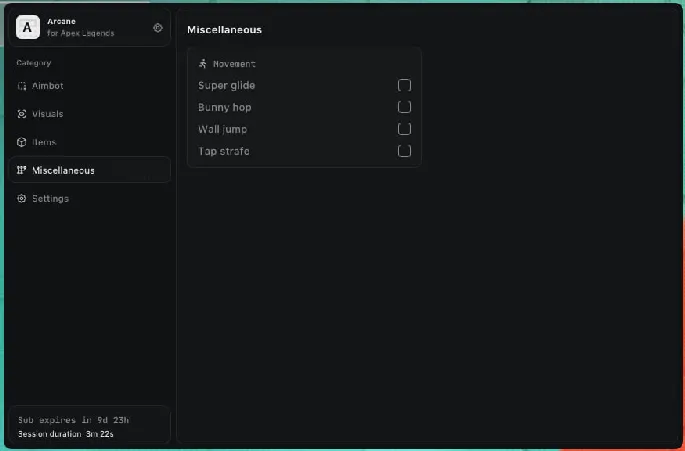
Task: Click the Miscellaneous category icon
Action: tap(22, 170)
